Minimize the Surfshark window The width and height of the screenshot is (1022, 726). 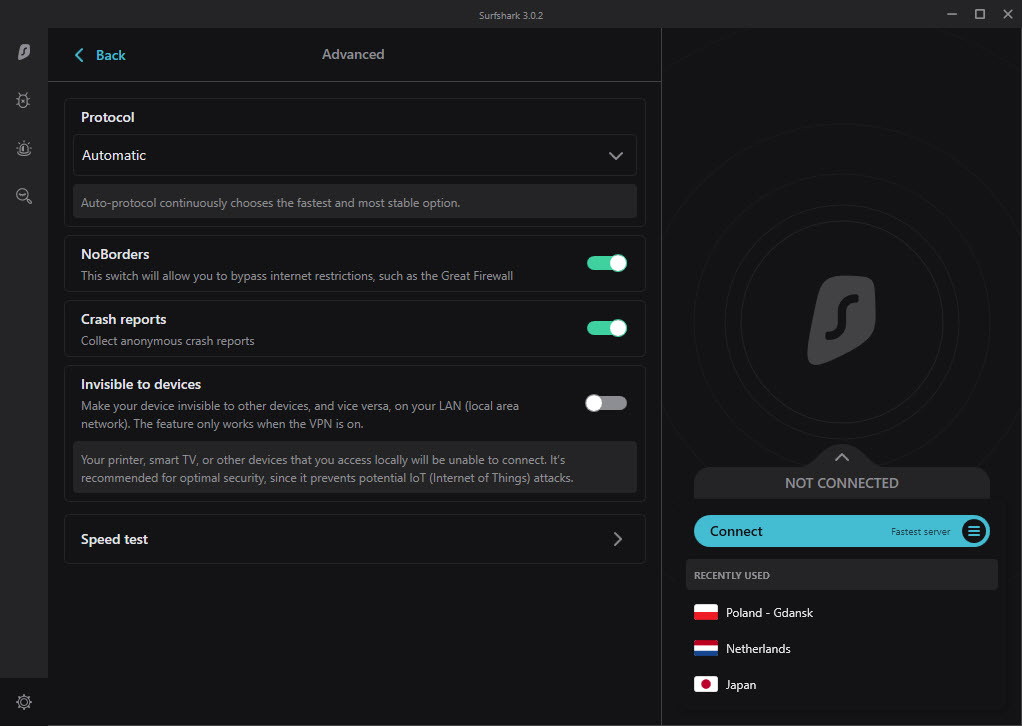pyautogui.click(x=952, y=14)
